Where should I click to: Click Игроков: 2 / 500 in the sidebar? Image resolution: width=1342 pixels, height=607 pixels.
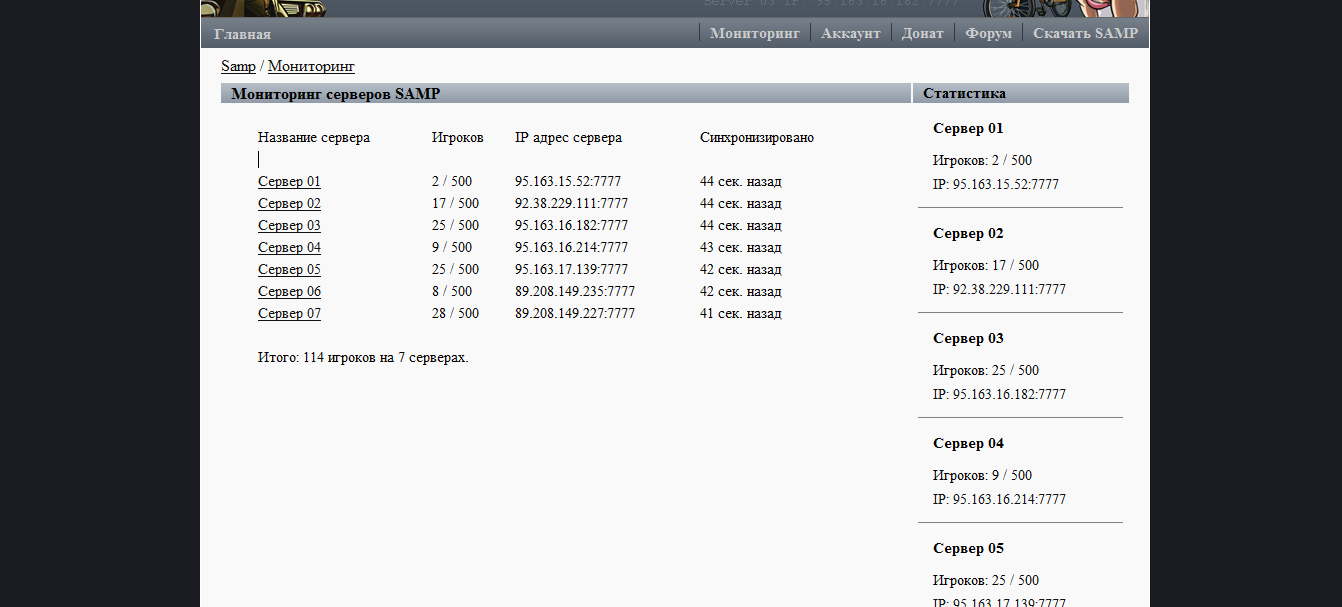pos(982,161)
